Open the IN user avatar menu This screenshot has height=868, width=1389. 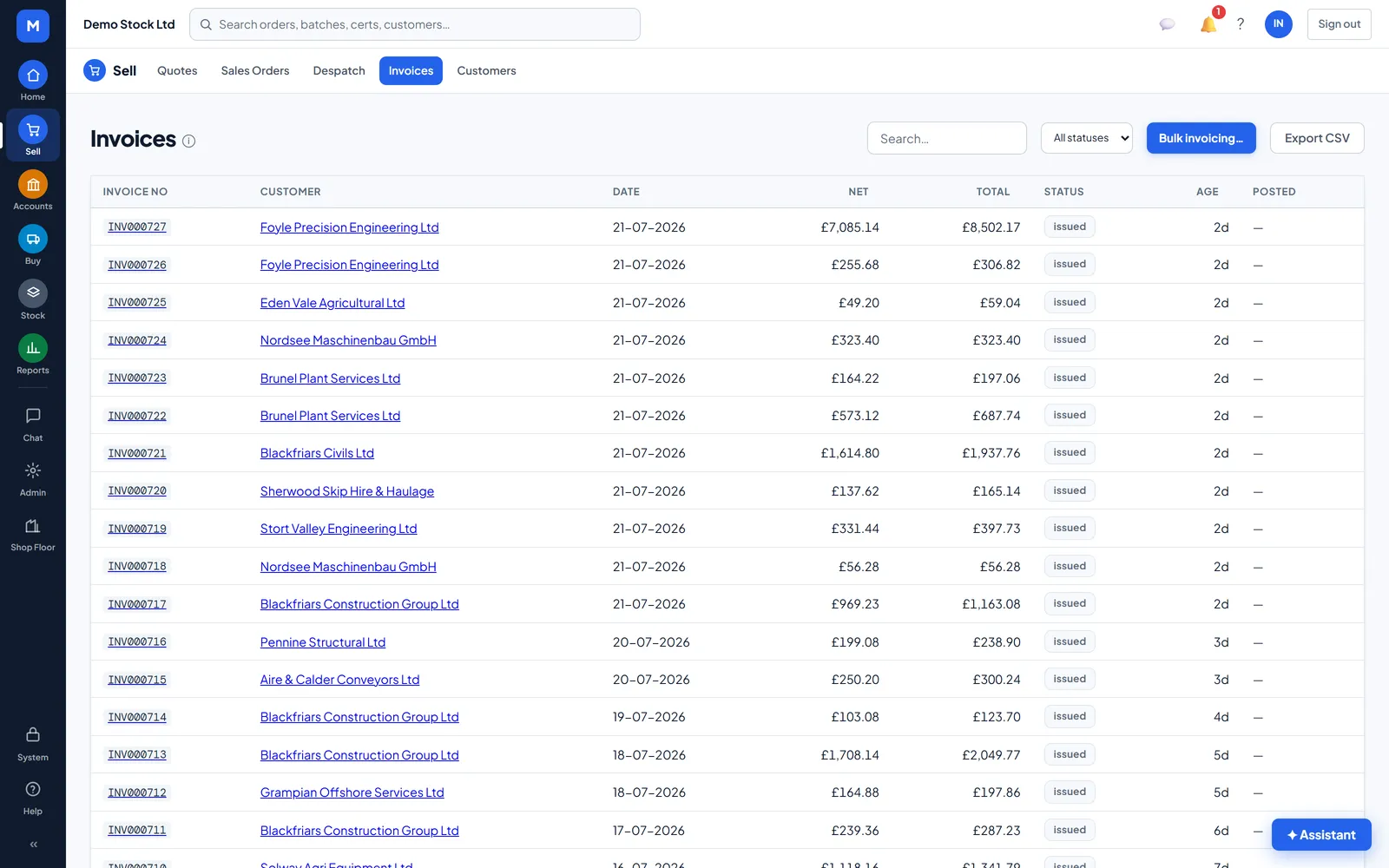click(x=1278, y=24)
